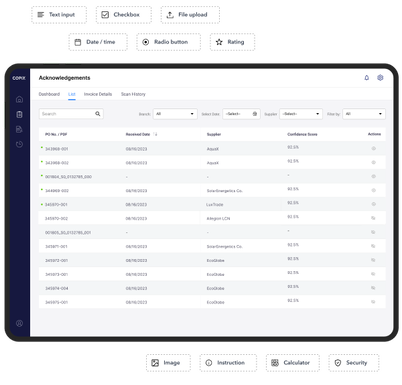Click the action icon for row 344969-002

coord(373,190)
